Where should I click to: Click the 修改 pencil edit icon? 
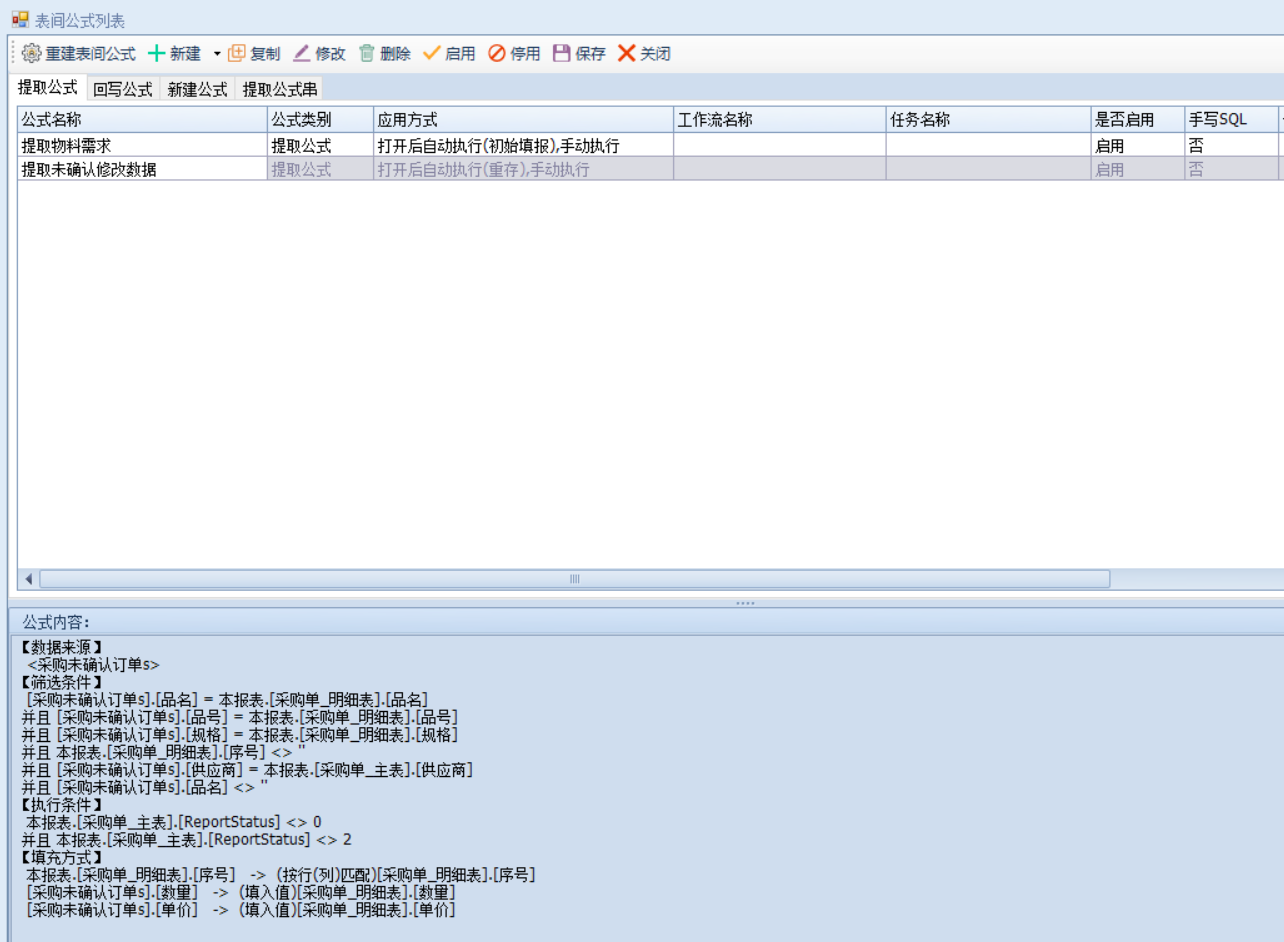point(302,54)
